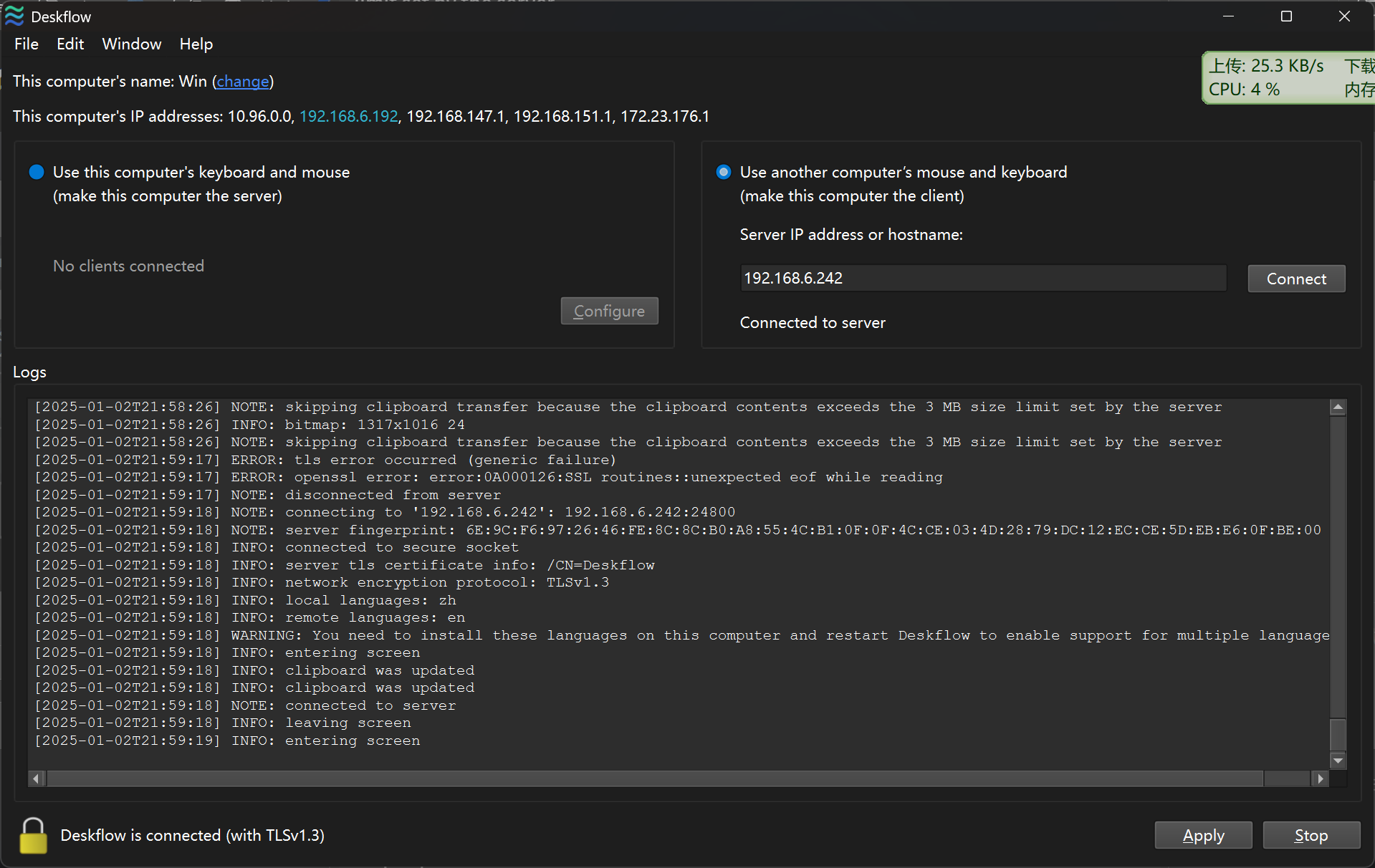Click the yellow padlock security icon
Viewport: 1375px width, 868px height.
coord(33,835)
